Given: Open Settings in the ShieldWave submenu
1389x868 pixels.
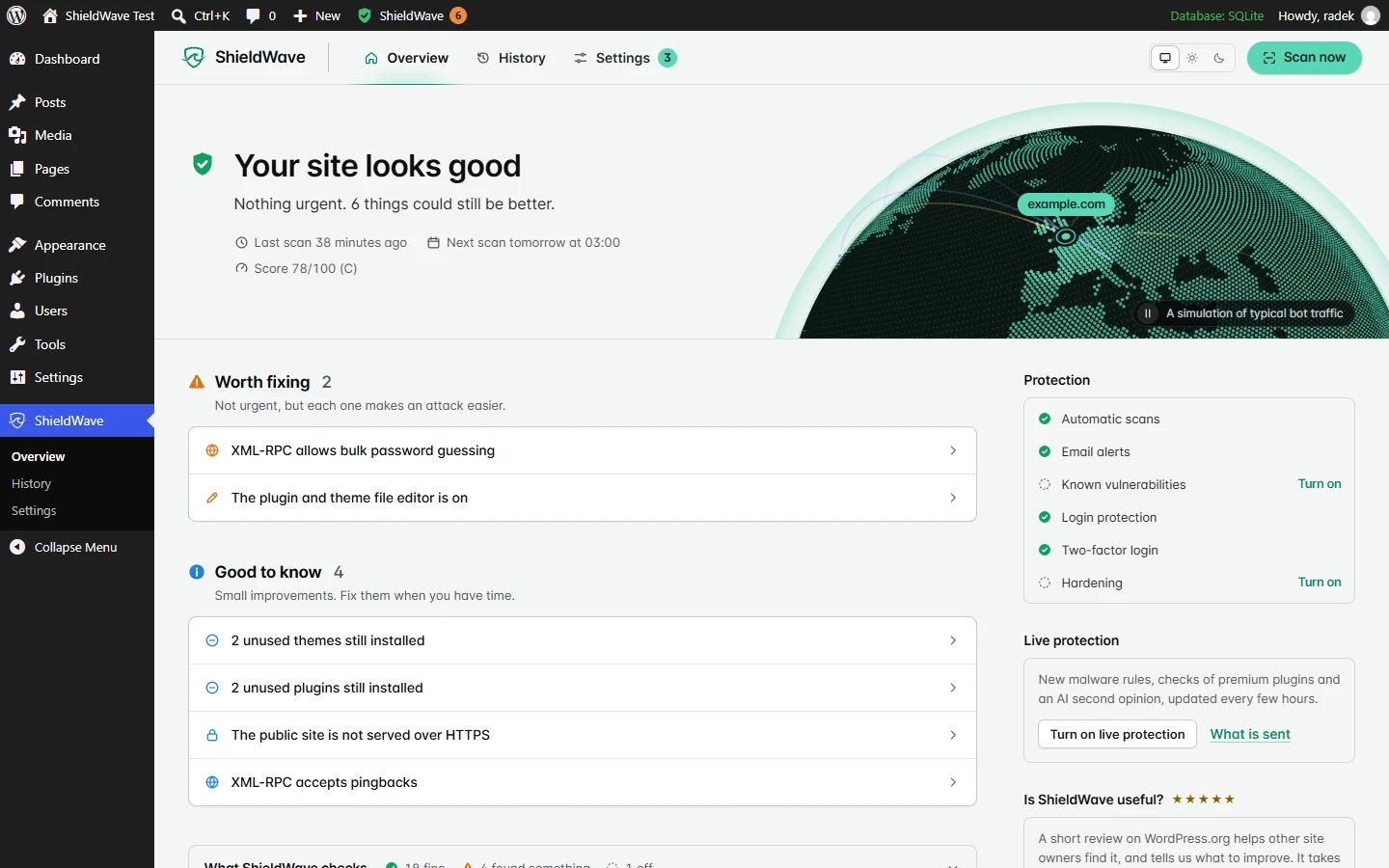Looking at the screenshot, I should pos(34,510).
